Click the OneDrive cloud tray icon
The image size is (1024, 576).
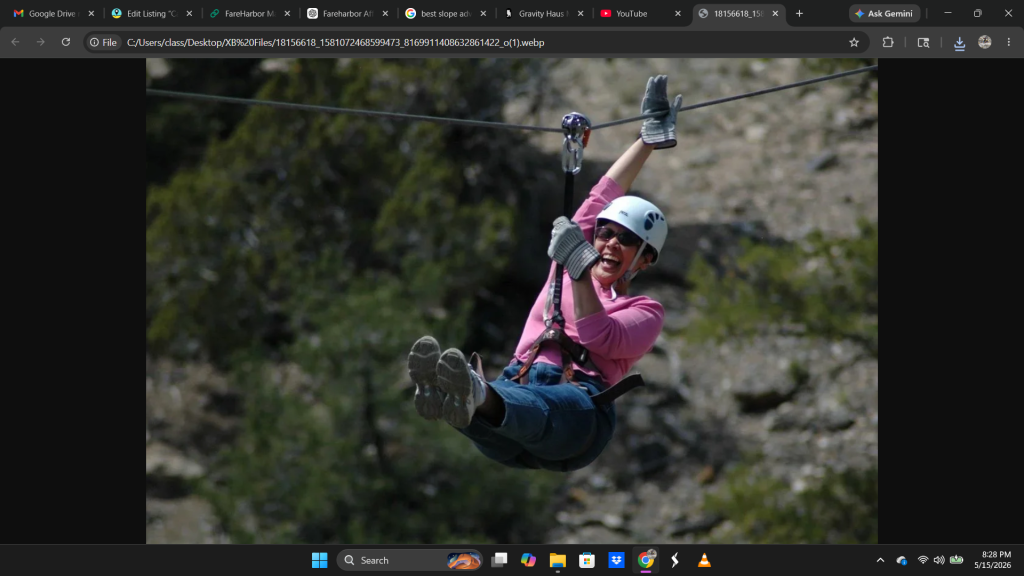[x=902, y=560]
